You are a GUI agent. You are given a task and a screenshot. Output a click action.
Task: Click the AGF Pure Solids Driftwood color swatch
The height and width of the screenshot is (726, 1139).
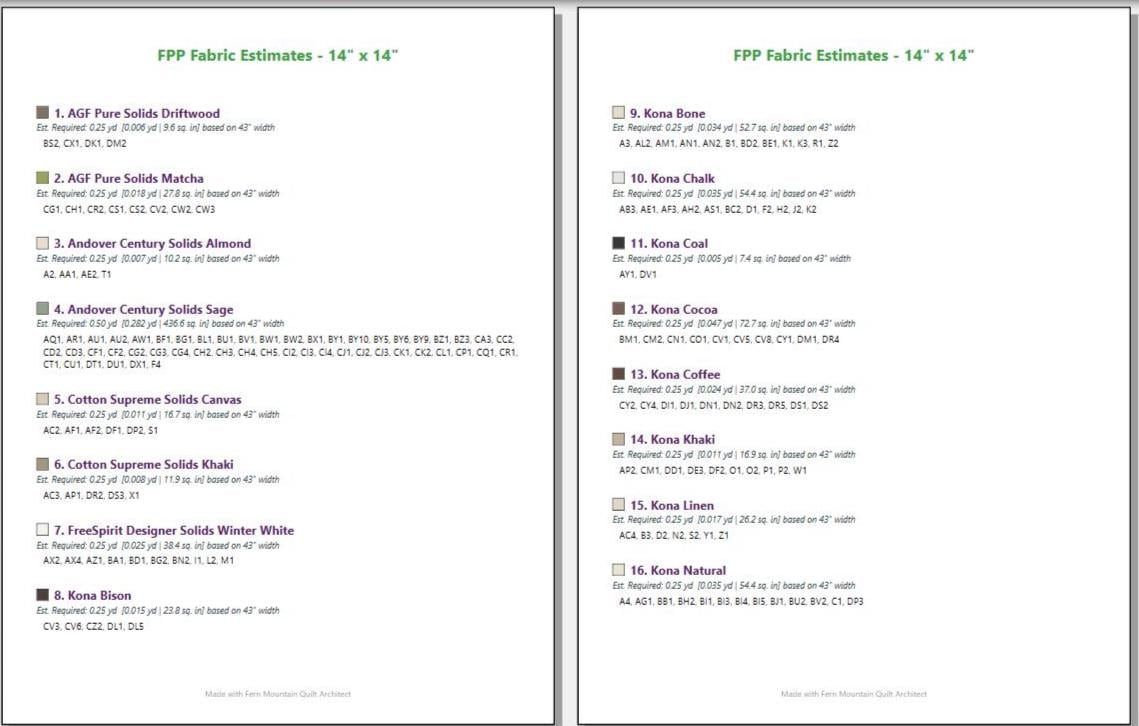(42, 112)
